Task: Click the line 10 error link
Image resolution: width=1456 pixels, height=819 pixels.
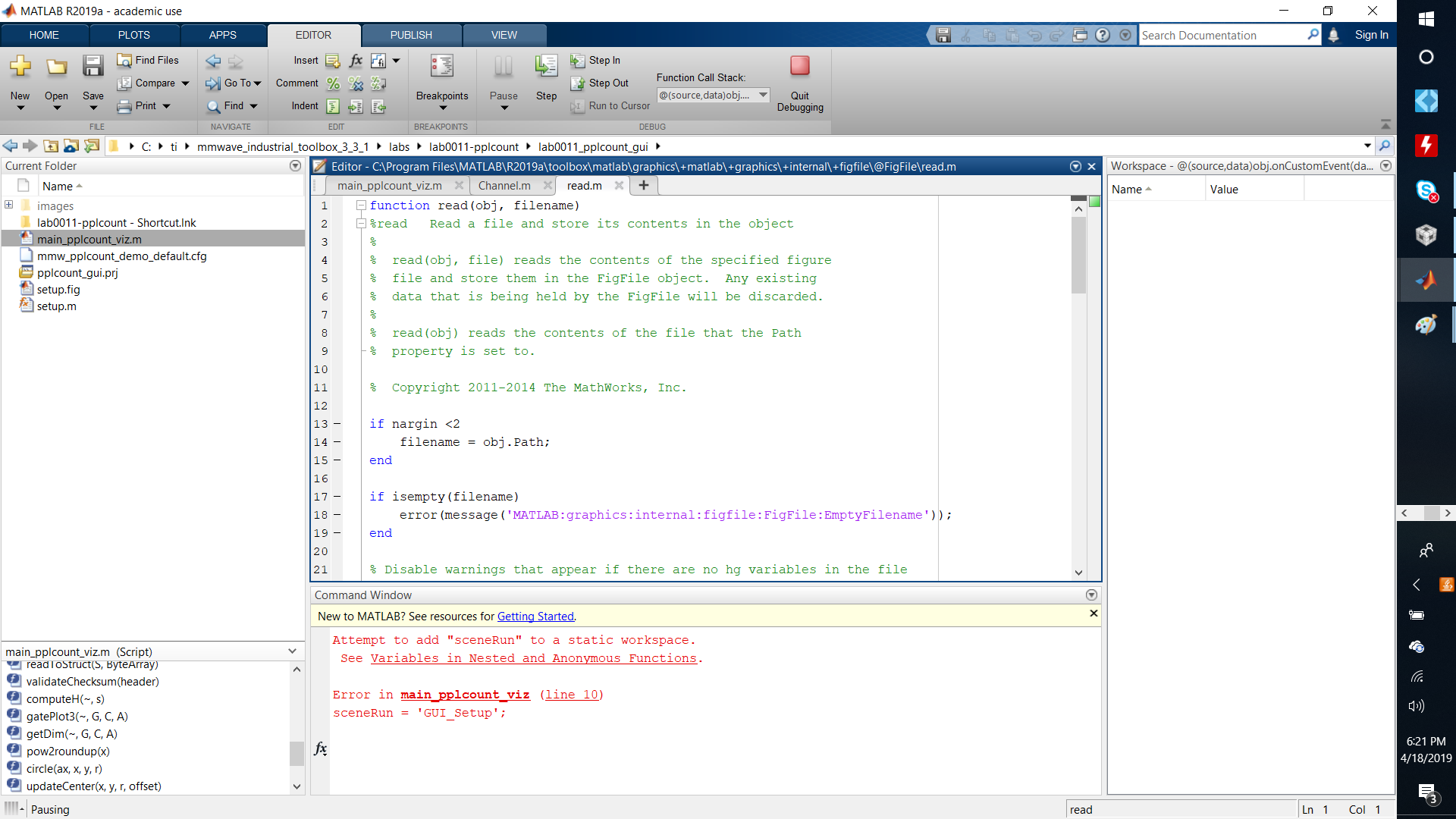Action: [572, 695]
